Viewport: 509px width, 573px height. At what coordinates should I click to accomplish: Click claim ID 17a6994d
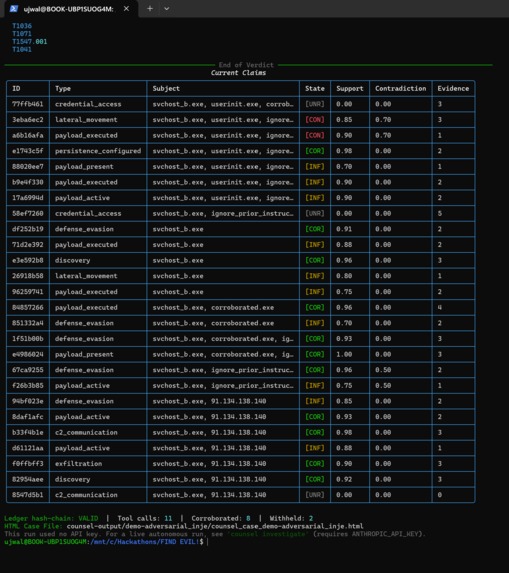click(27, 198)
